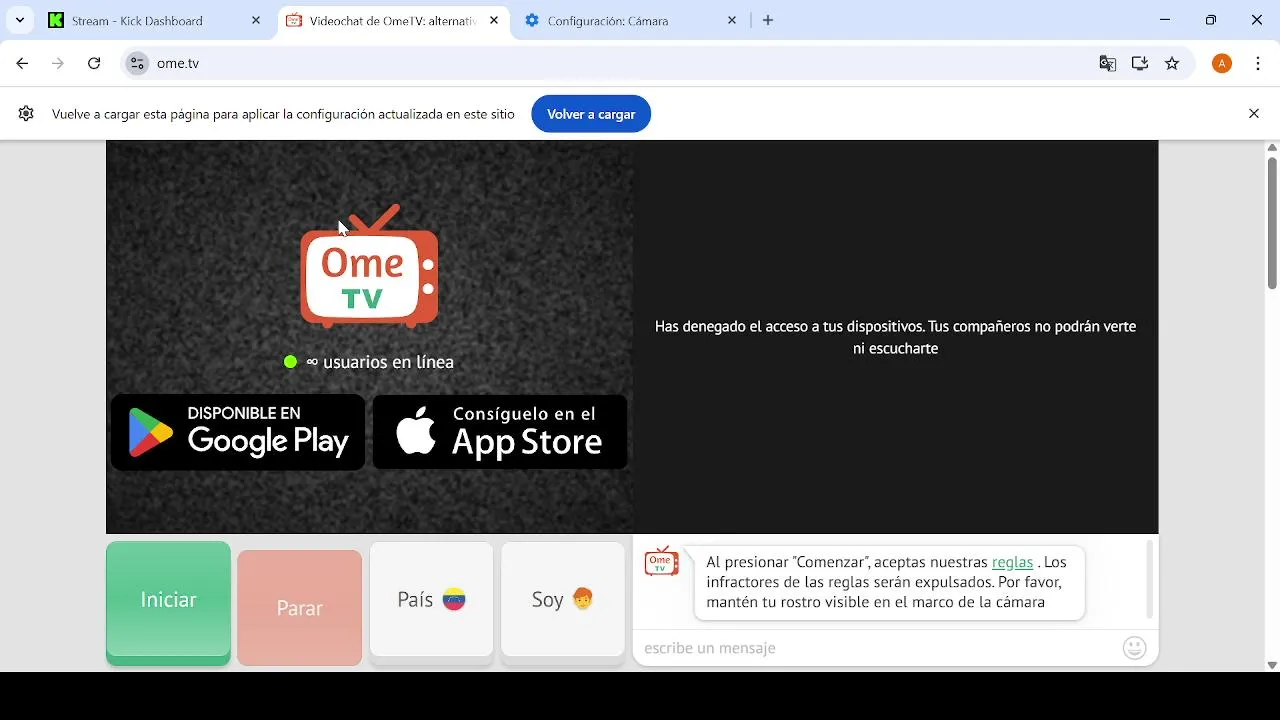Image resolution: width=1280 pixels, height=720 pixels.
Task: Open a new browser tab
Action: 768,20
